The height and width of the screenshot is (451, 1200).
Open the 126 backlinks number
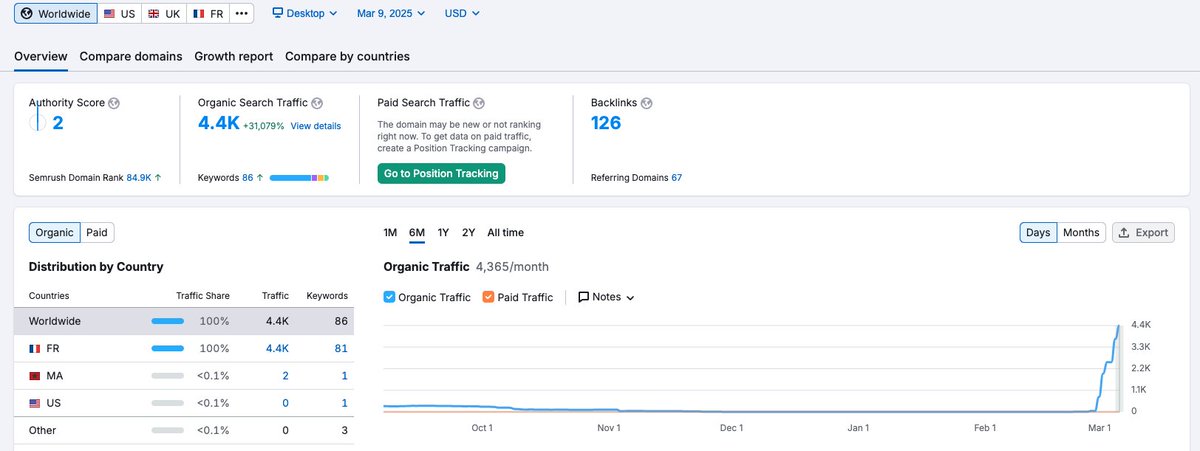pyautogui.click(x=606, y=123)
